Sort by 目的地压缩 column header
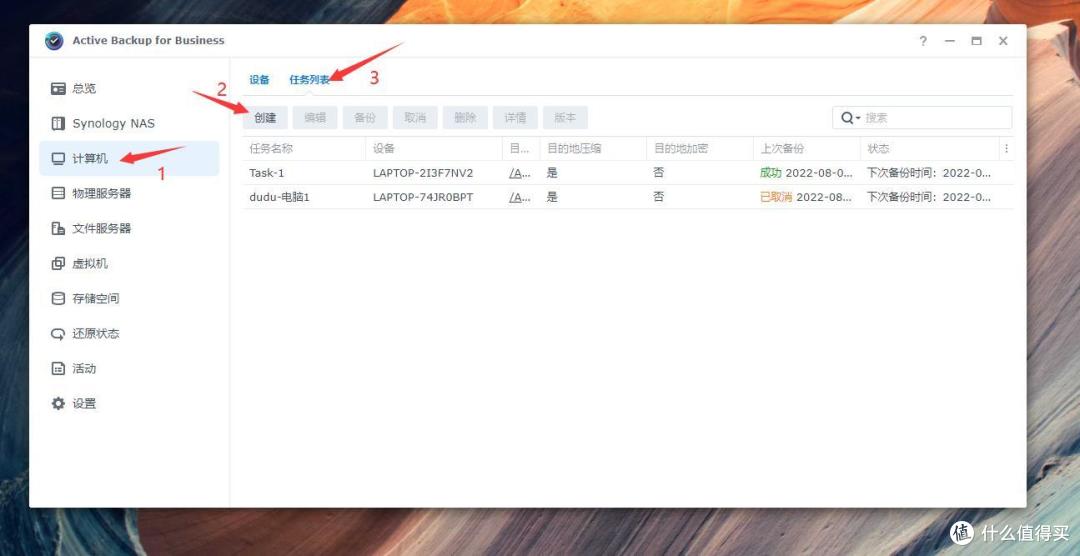Image resolution: width=1080 pixels, height=556 pixels. pyautogui.click(x=593, y=148)
